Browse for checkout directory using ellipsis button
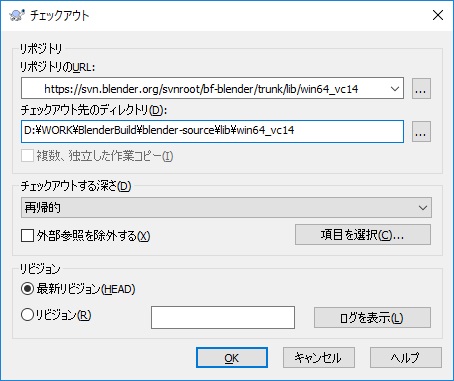454x381 pixels. coord(421,132)
